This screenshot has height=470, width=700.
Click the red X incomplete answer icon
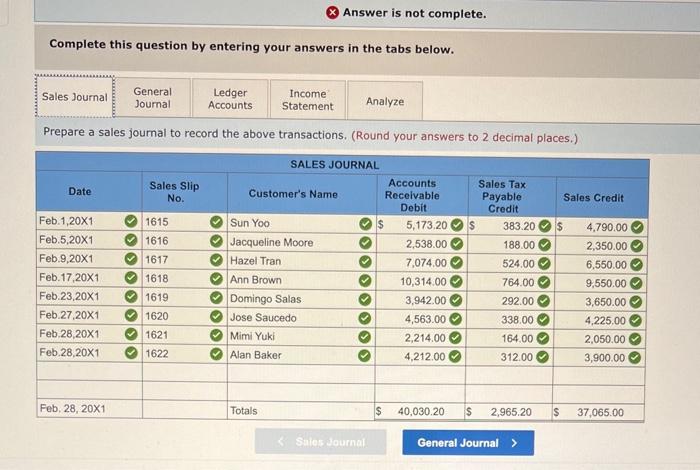point(332,12)
